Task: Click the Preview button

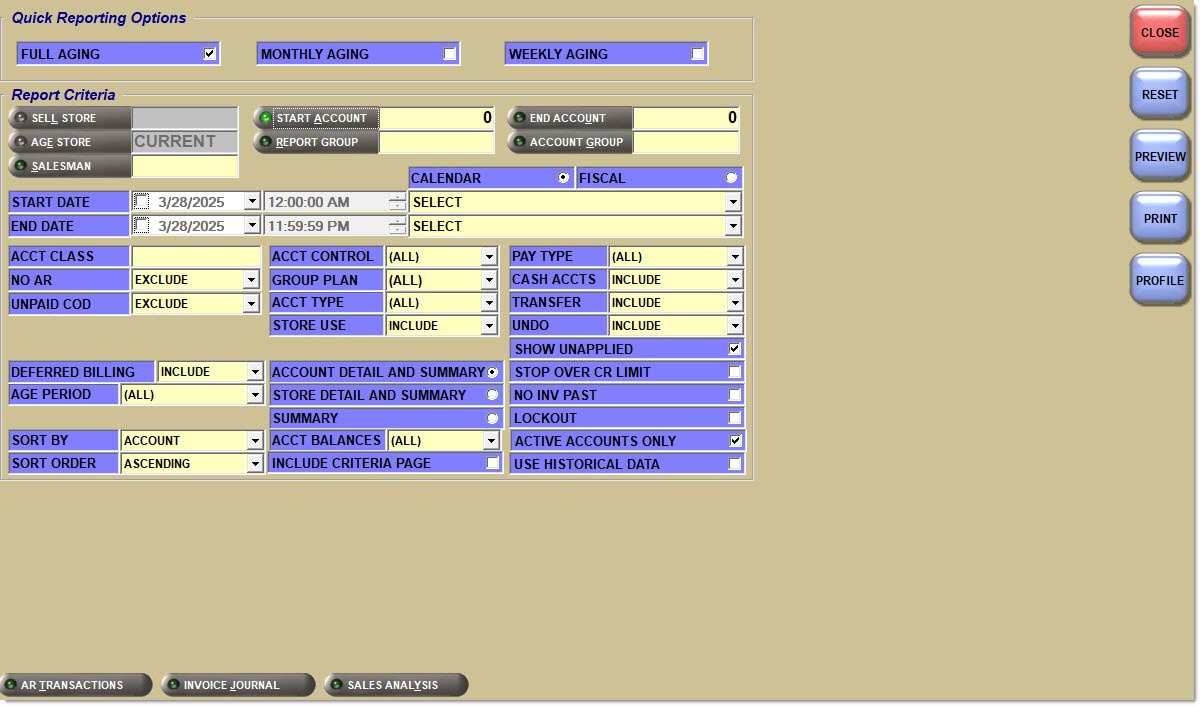Action: click(x=1160, y=157)
